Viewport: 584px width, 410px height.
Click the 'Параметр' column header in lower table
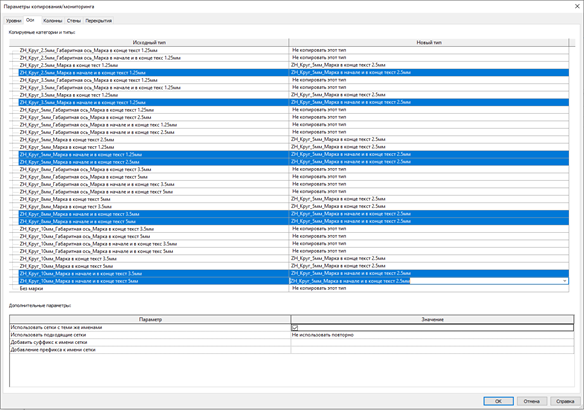(150, 319)
